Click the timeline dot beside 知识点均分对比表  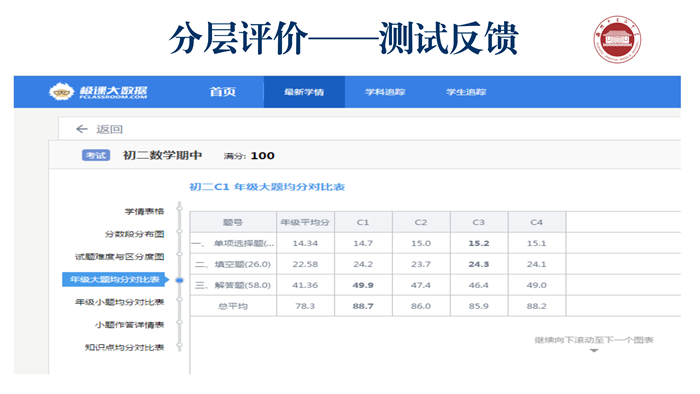179,344
